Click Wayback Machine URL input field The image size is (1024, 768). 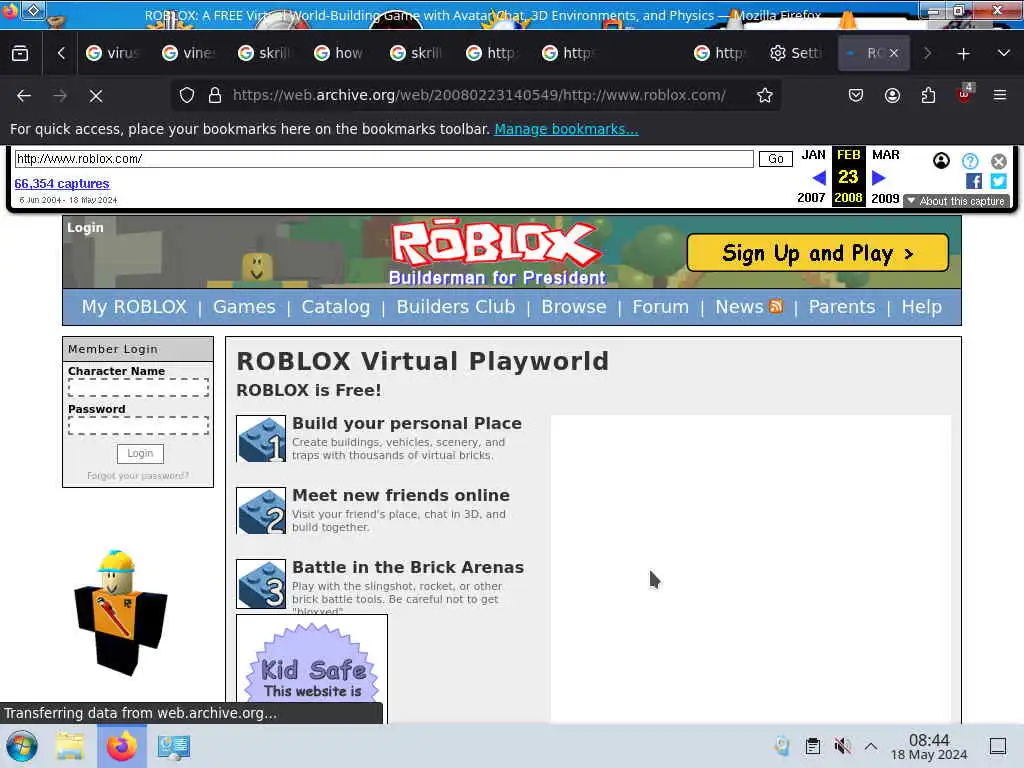tap(384, 159)
